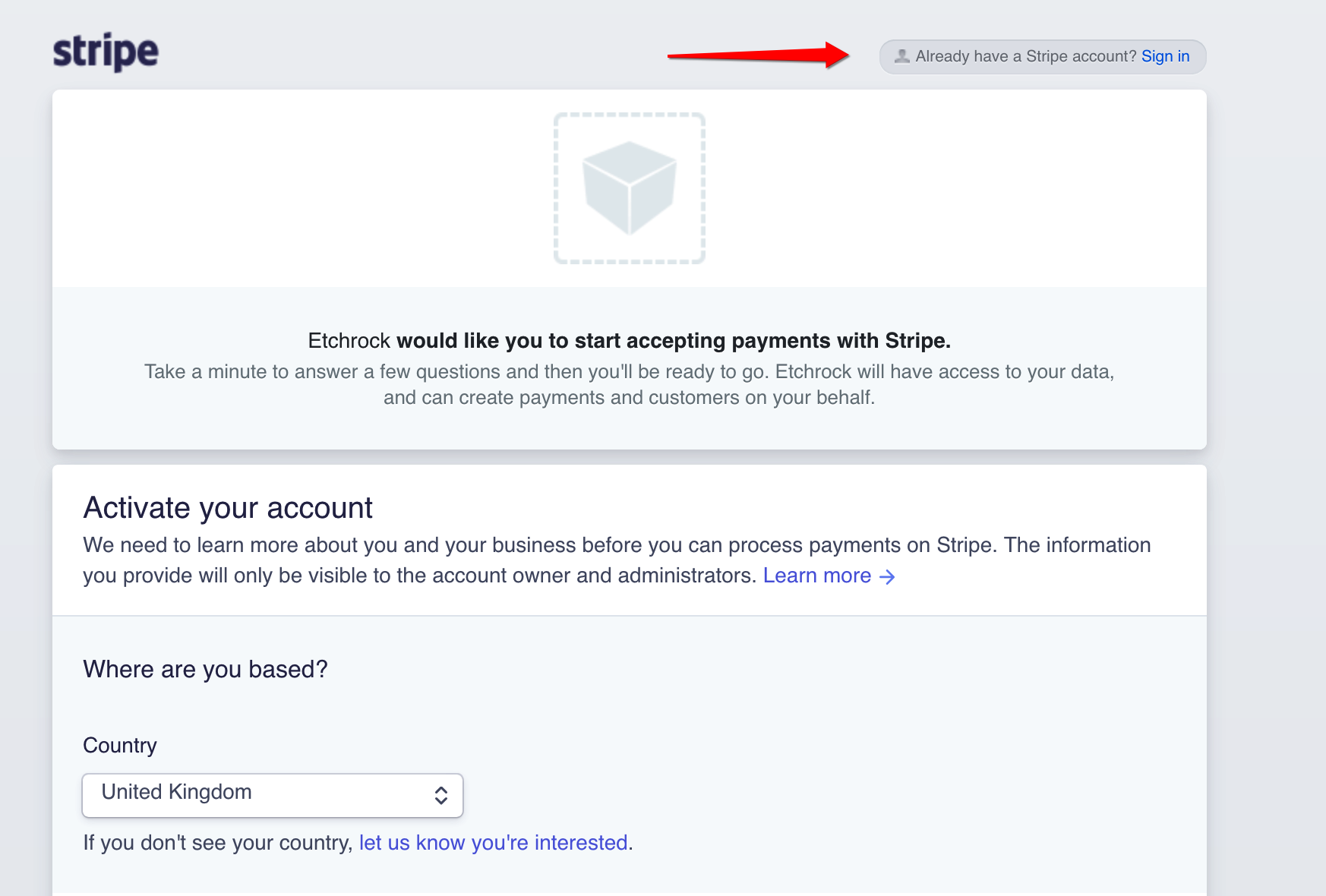
Task: Click "let us know you're interested" link
Action: coord(493,843)
